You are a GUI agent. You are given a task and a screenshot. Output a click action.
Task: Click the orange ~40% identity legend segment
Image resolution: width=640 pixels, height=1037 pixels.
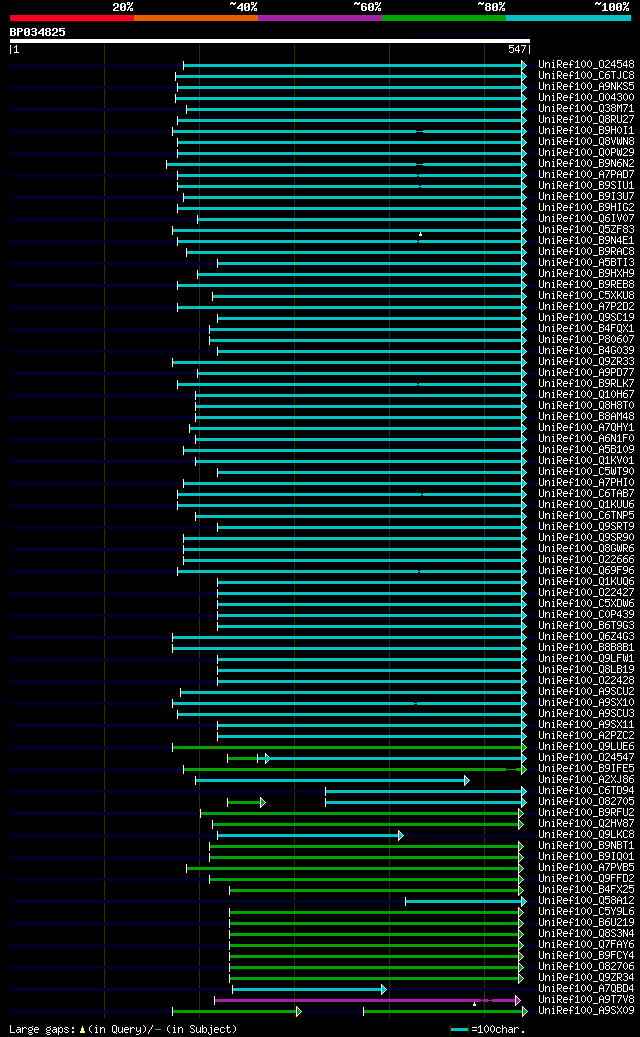tap(196, 18)
